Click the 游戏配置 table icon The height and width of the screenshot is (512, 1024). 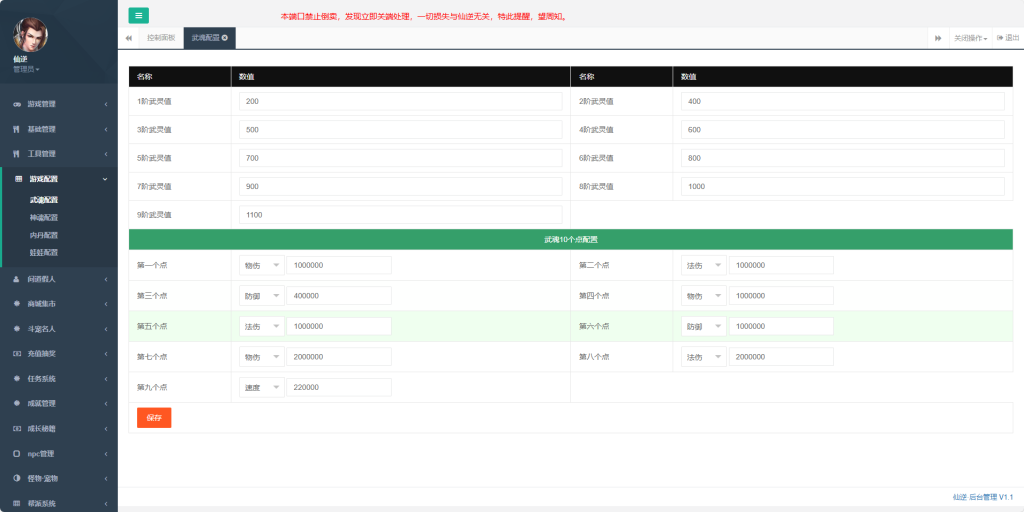pyautogui.click(x=18, y=179)
